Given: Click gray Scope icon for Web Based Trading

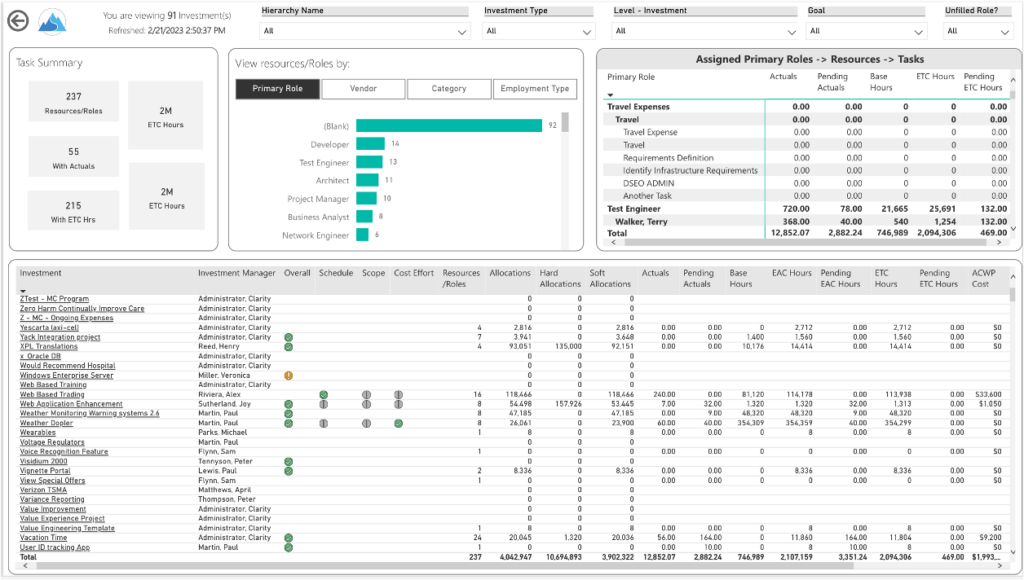Looking at the screenshot, I should point(366,395).
